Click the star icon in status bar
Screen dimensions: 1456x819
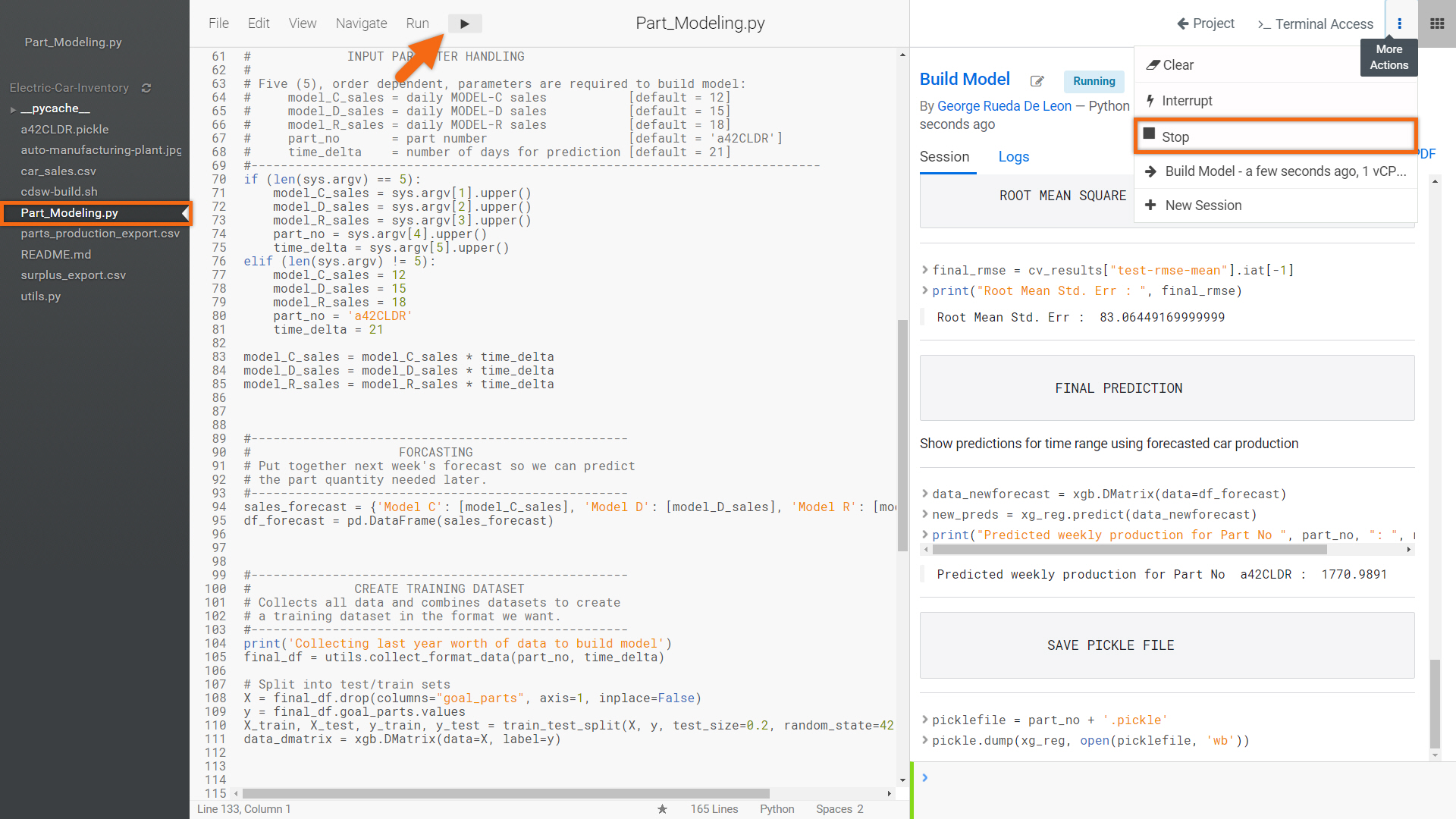(x=662, y=809)
